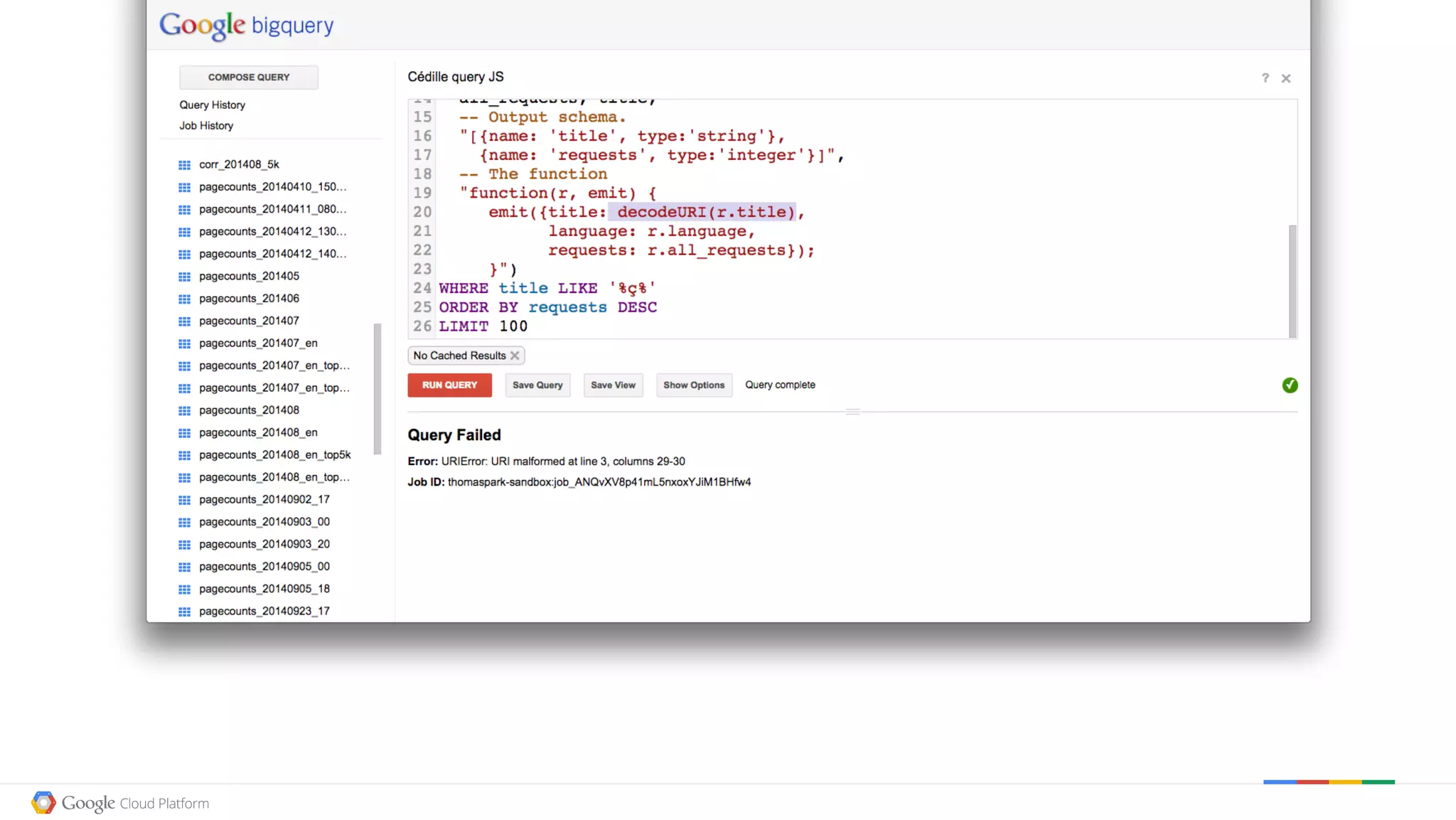This screenshot has width=1456, height=820.
Task: Remove the No Cached Results tag
Action: 515,356
